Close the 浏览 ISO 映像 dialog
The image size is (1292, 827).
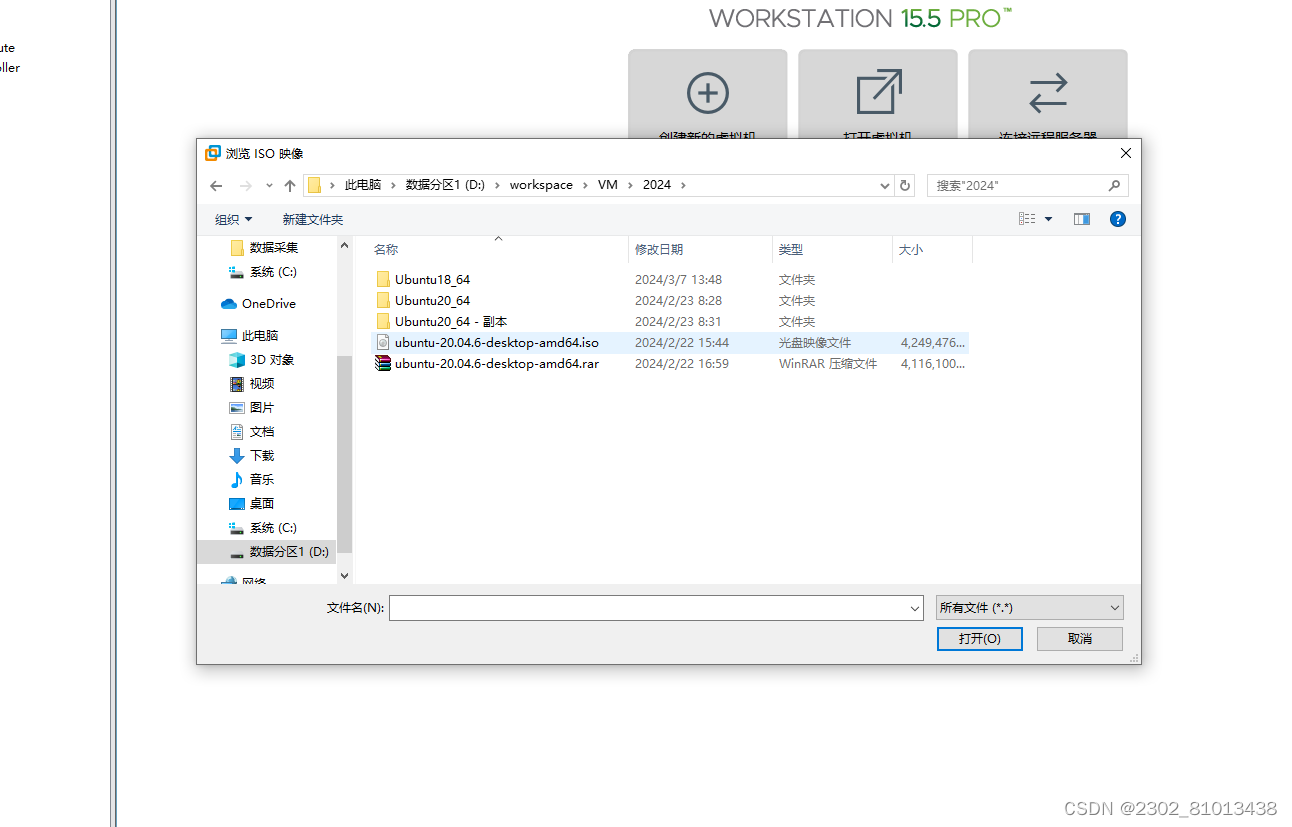coord(1125,153)
